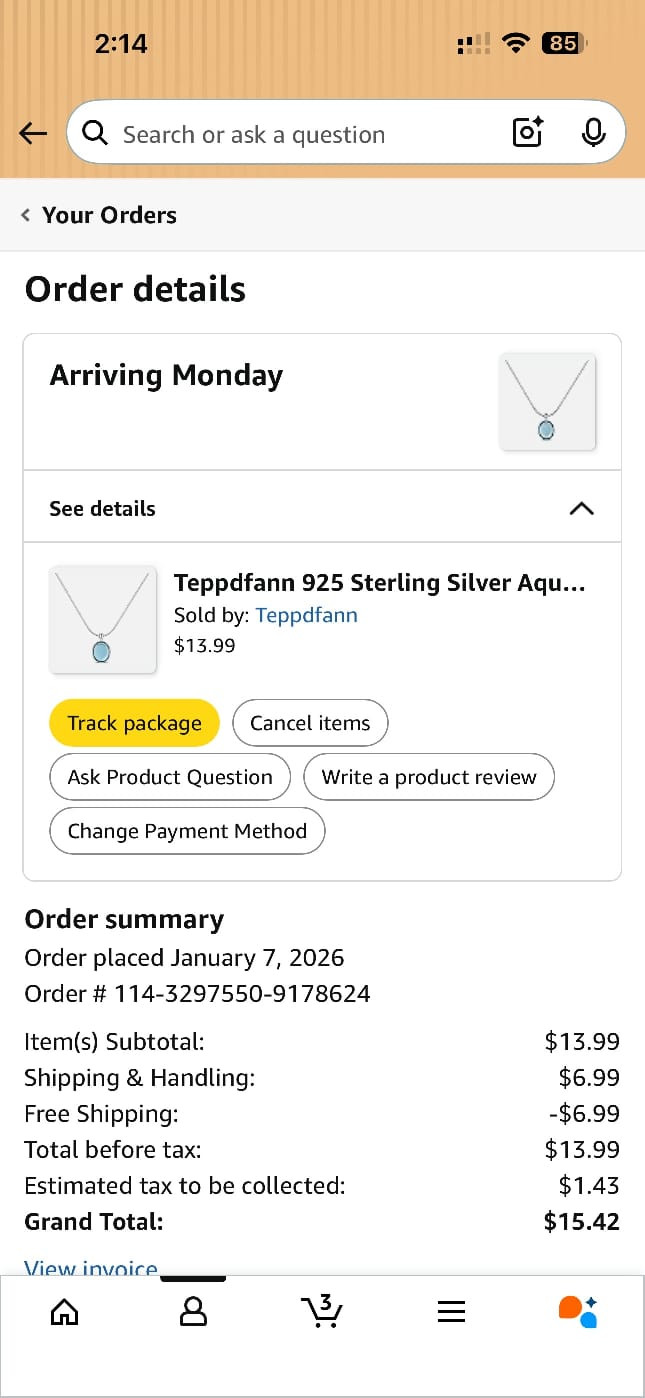Tap Write a product review

(429, 777)
